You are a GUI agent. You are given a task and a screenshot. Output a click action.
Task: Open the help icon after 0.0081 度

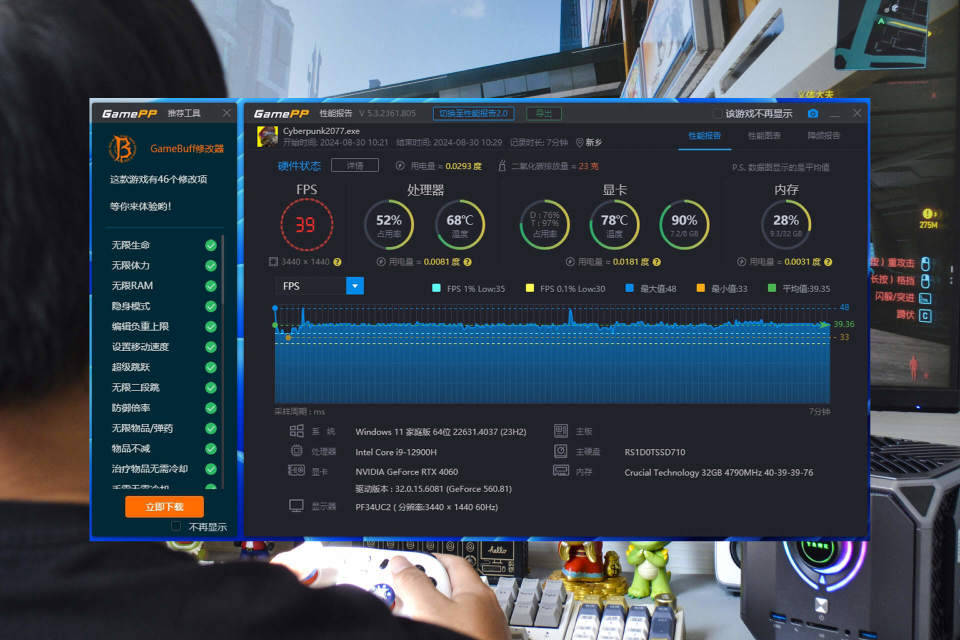tap(468, 262)
